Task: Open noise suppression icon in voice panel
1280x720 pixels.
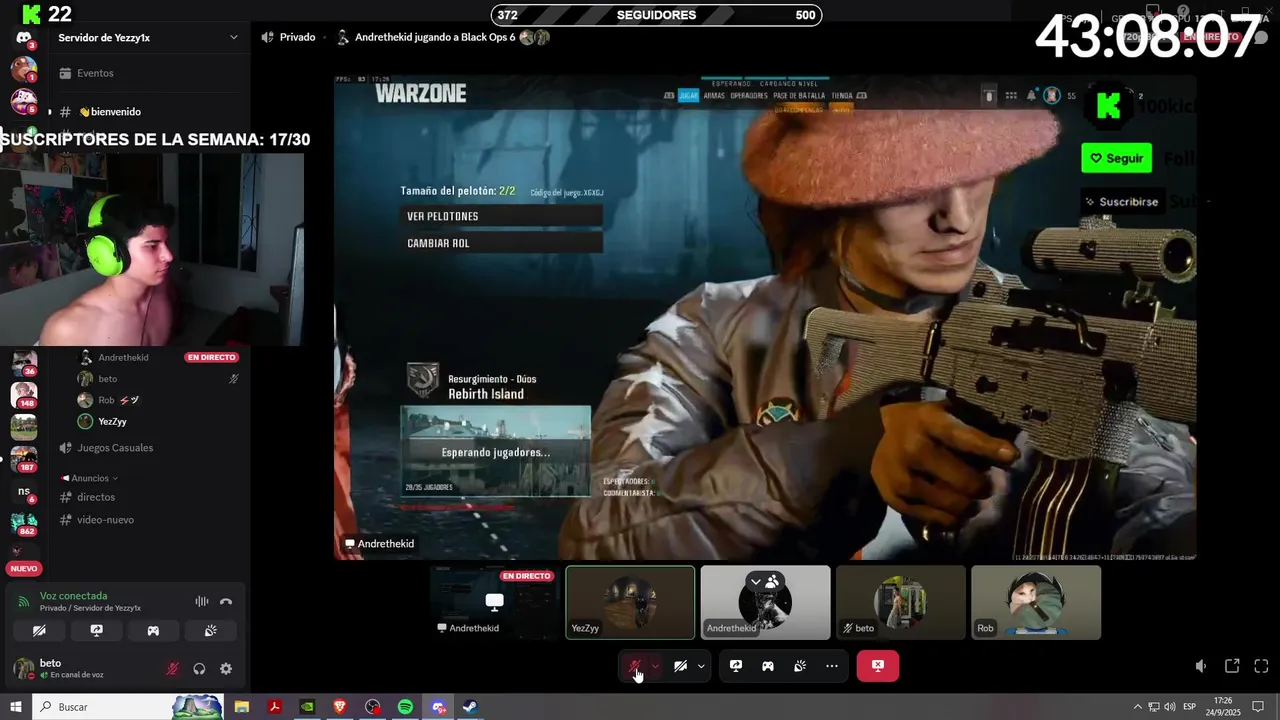Action: (x=201, y=601)
